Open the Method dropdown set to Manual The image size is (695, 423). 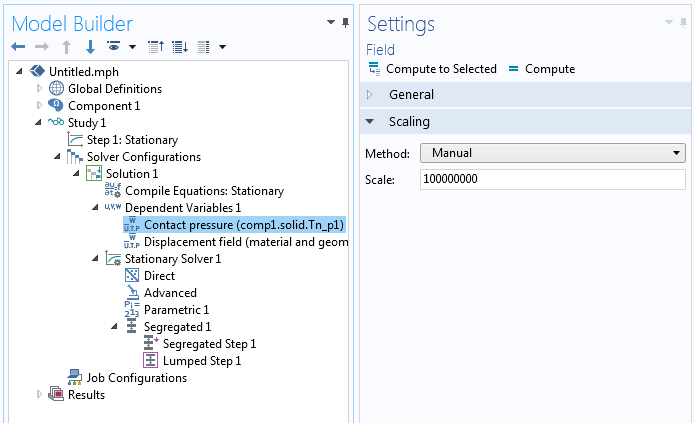point(551,153)
